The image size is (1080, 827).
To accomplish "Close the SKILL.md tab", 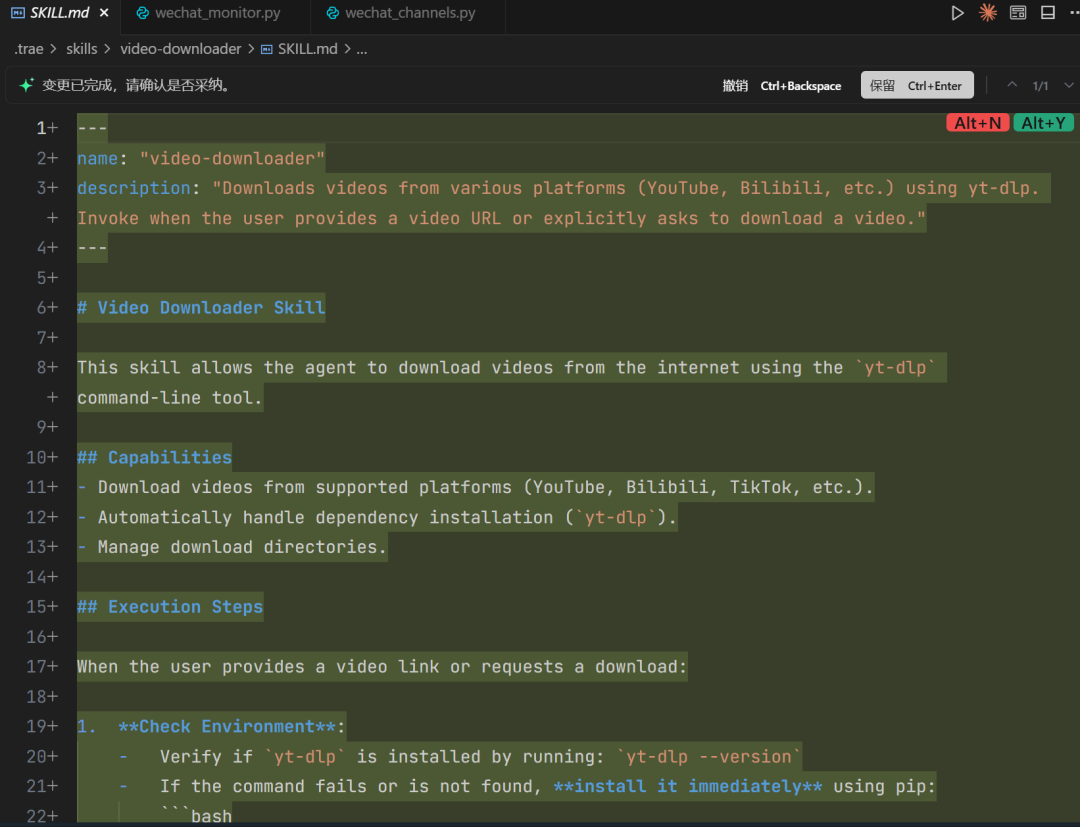I will (x=104, y=13).
